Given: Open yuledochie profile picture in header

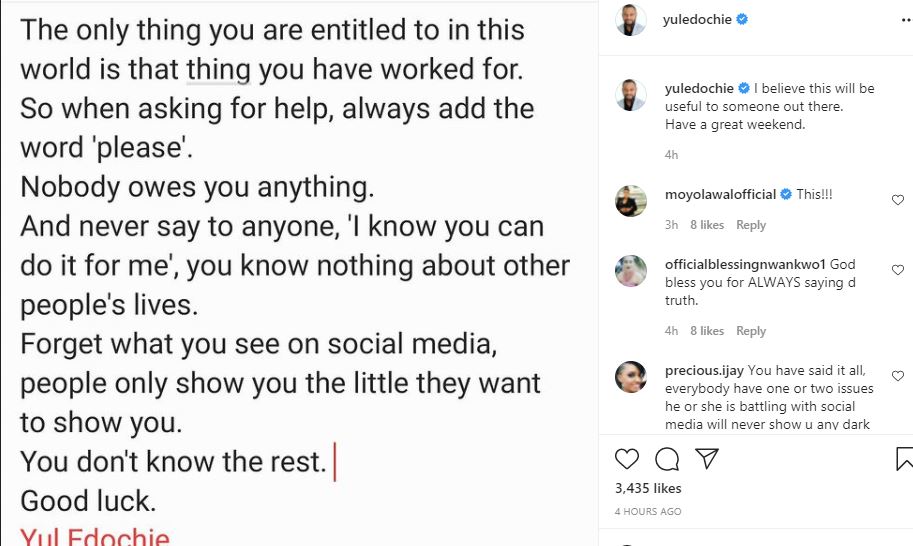Looking at the screenshot, I should (x=631, y=20).
